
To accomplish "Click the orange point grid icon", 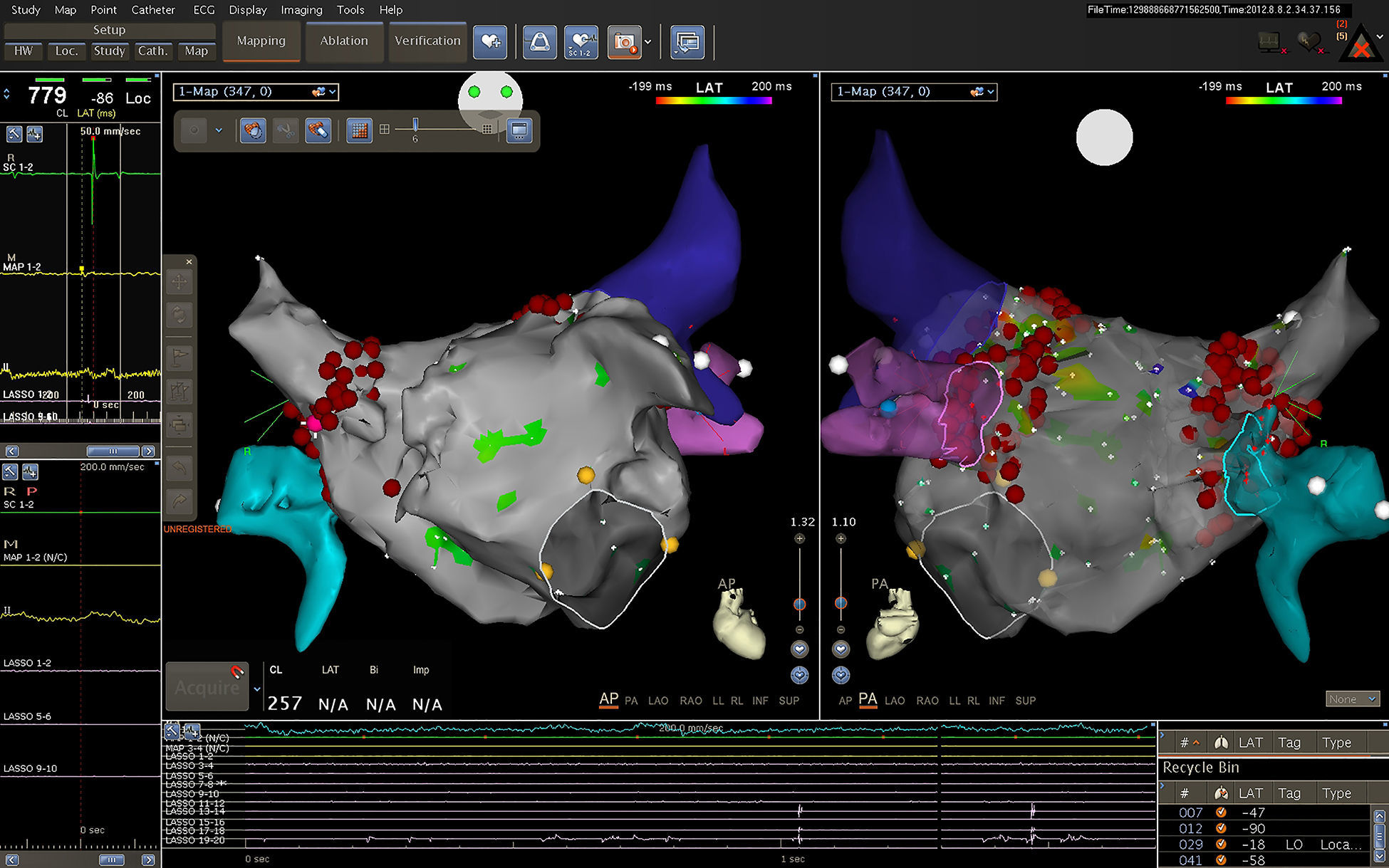I will coord(359,130).
